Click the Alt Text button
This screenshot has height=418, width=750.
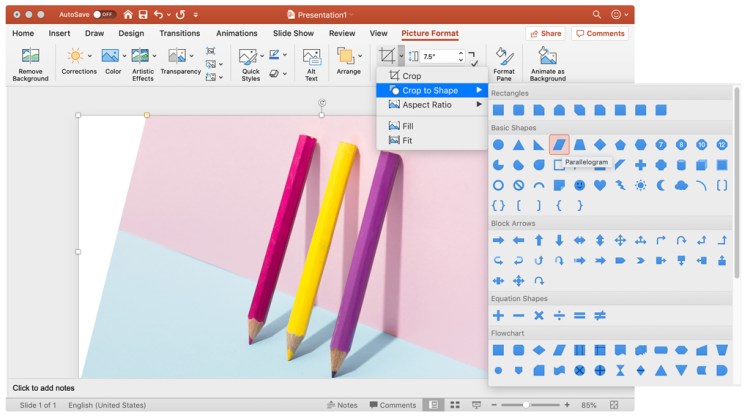(311, 65)
